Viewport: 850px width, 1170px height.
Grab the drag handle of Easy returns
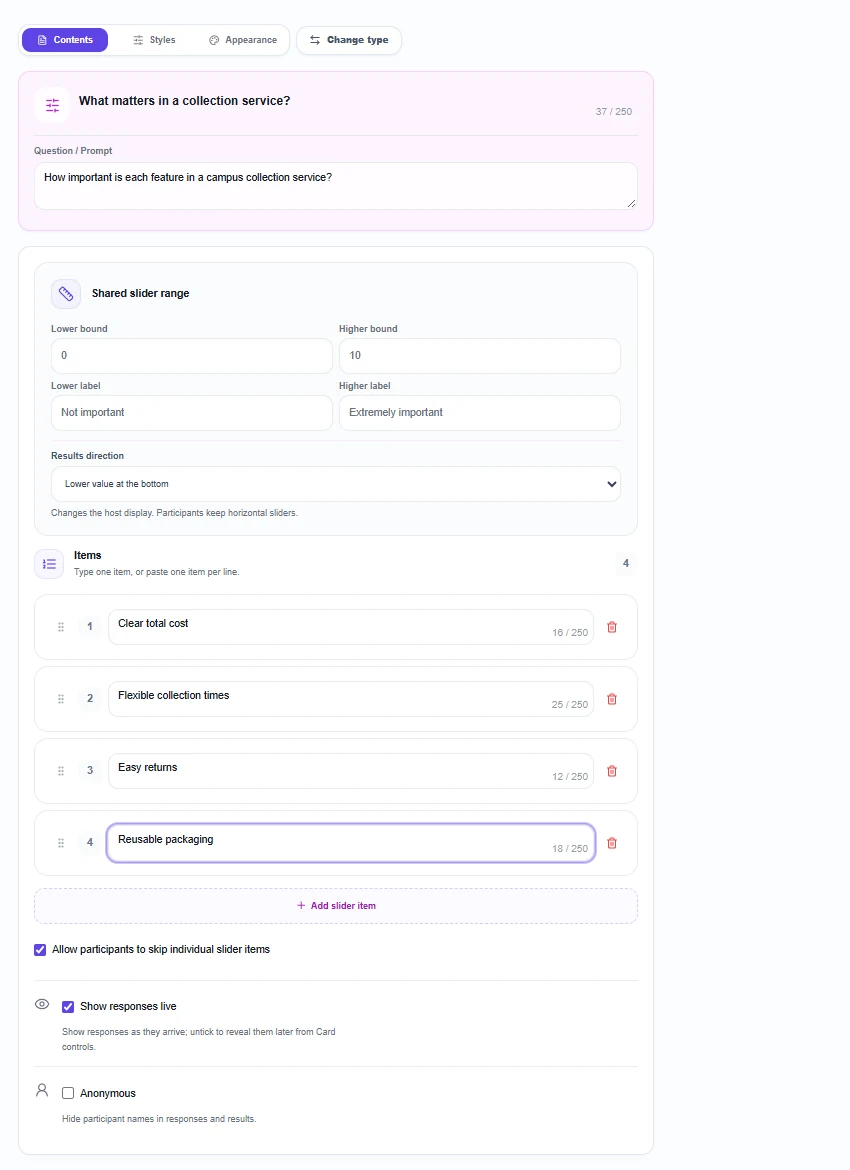[61, 772]
